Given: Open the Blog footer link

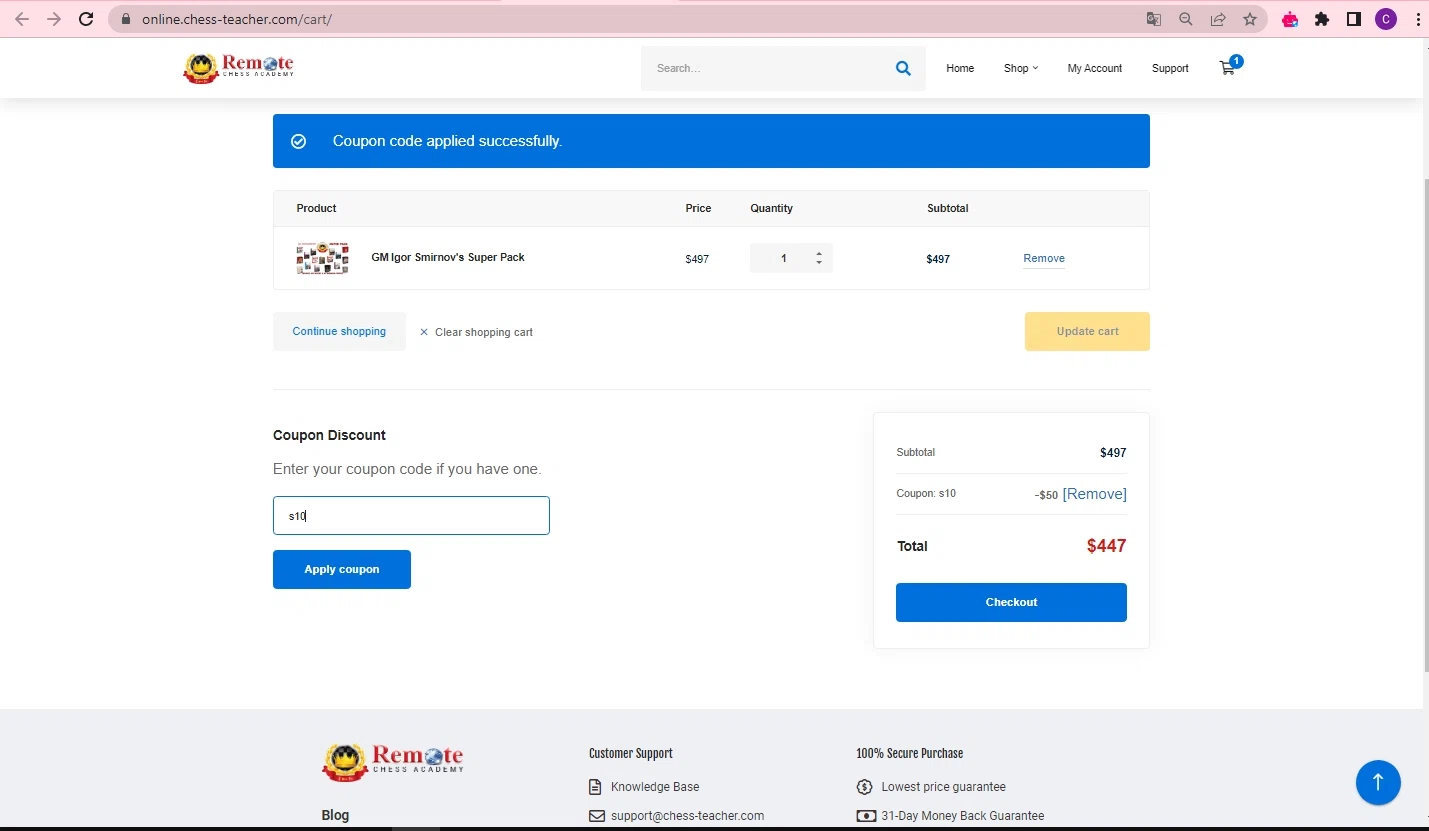Looking at the screenshot, I should pos(335,815).
